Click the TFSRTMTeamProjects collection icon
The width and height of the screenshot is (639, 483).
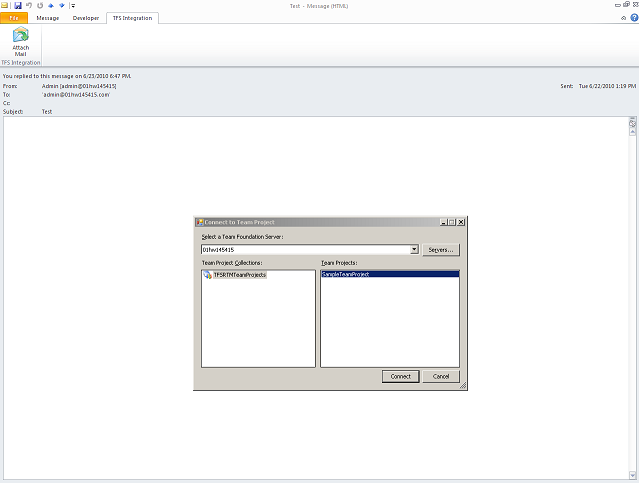207,275
